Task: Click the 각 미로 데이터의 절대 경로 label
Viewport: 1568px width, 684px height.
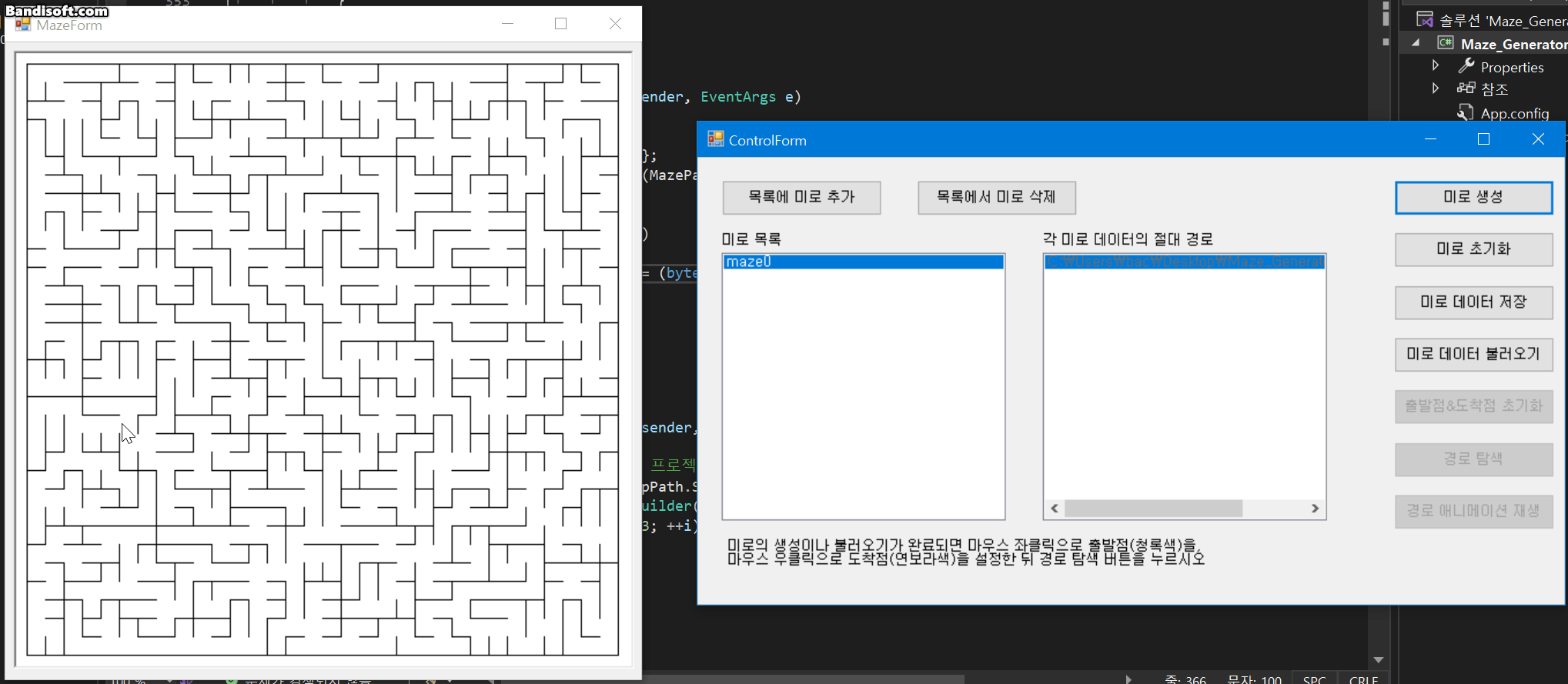Action: click(1128, 239)
